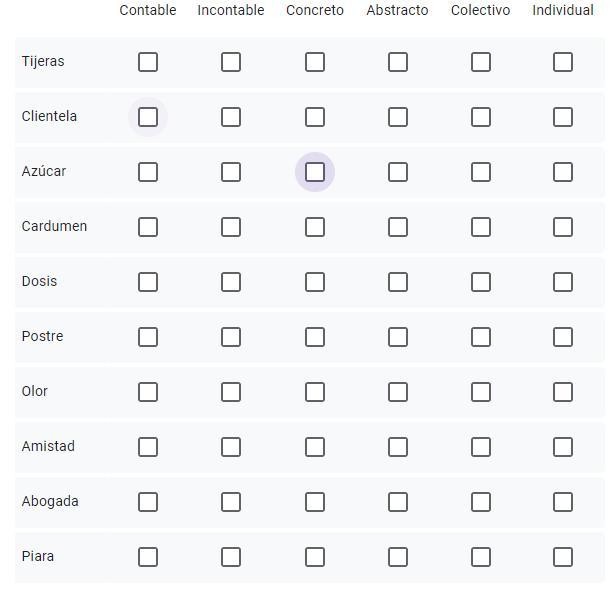Screen dimensions: 615x594
Task: Check Incontable for Amistad
Action: (231, 447)
